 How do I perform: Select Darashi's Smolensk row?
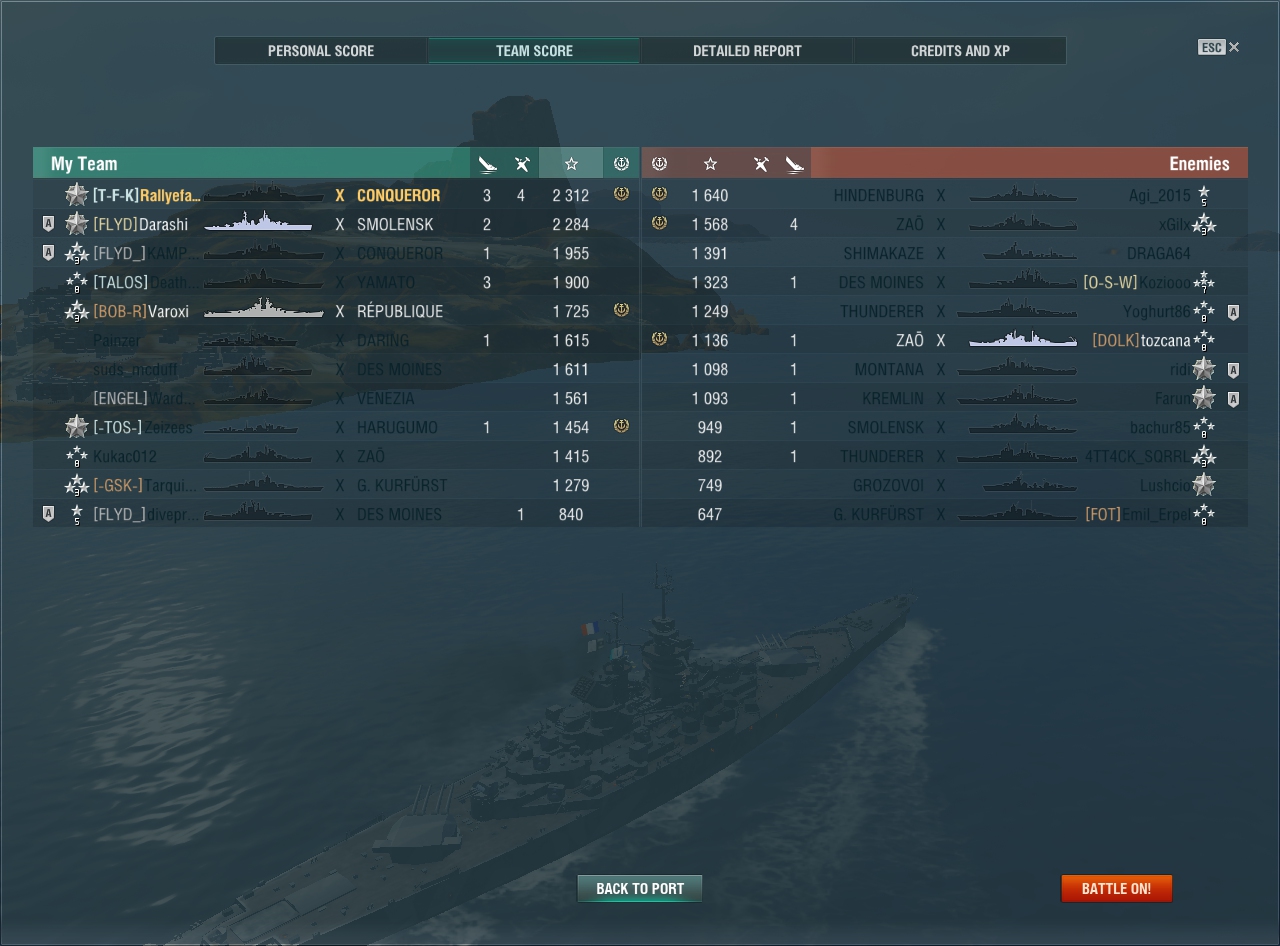336,224
